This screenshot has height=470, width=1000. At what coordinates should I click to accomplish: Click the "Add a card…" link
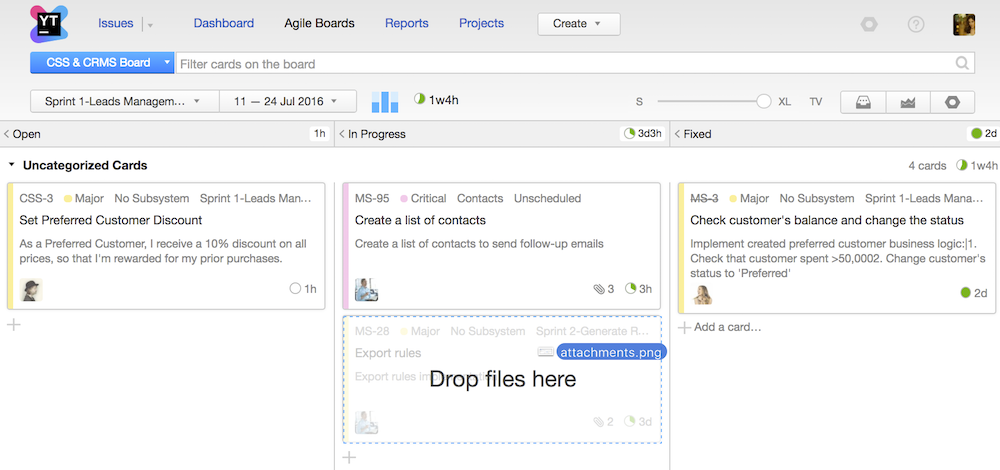(x=727, y=327)
